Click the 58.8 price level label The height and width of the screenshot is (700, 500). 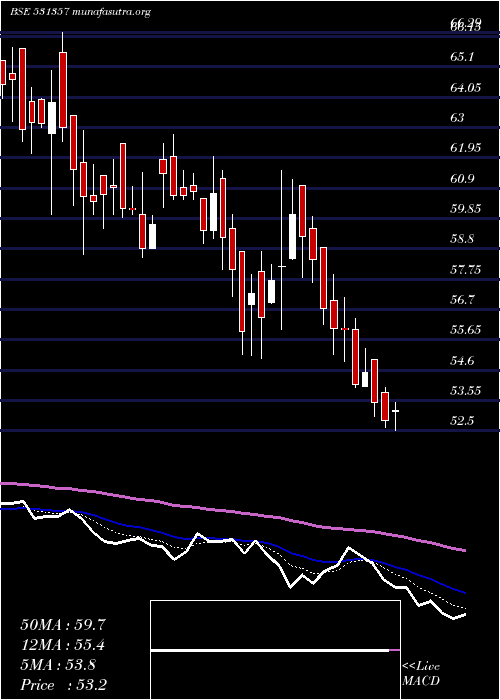pos(462,239)
